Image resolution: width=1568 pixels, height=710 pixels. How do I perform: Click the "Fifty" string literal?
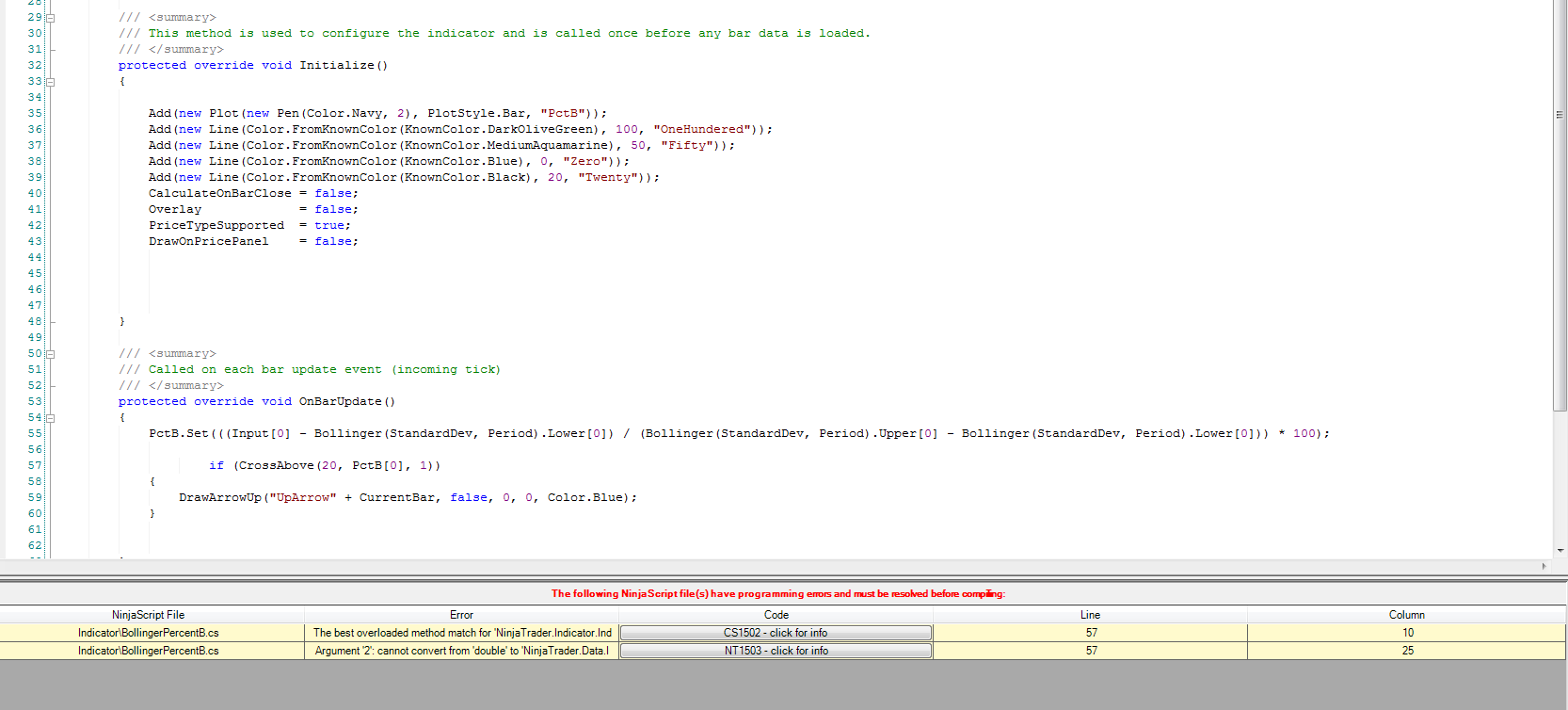pyautogui.click(x=687, y=145)
